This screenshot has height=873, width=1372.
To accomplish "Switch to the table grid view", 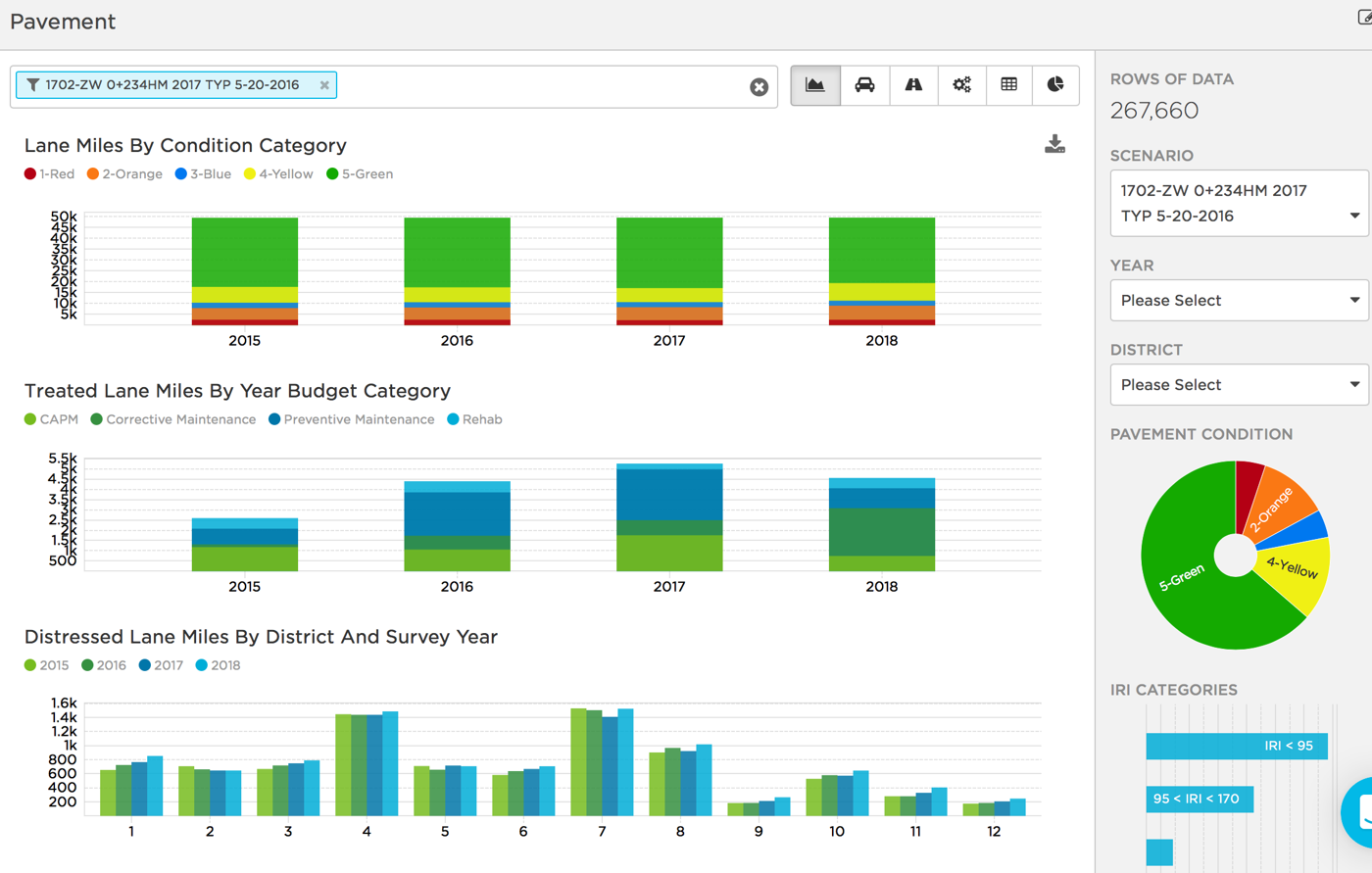I will [x=1008, y=85].
